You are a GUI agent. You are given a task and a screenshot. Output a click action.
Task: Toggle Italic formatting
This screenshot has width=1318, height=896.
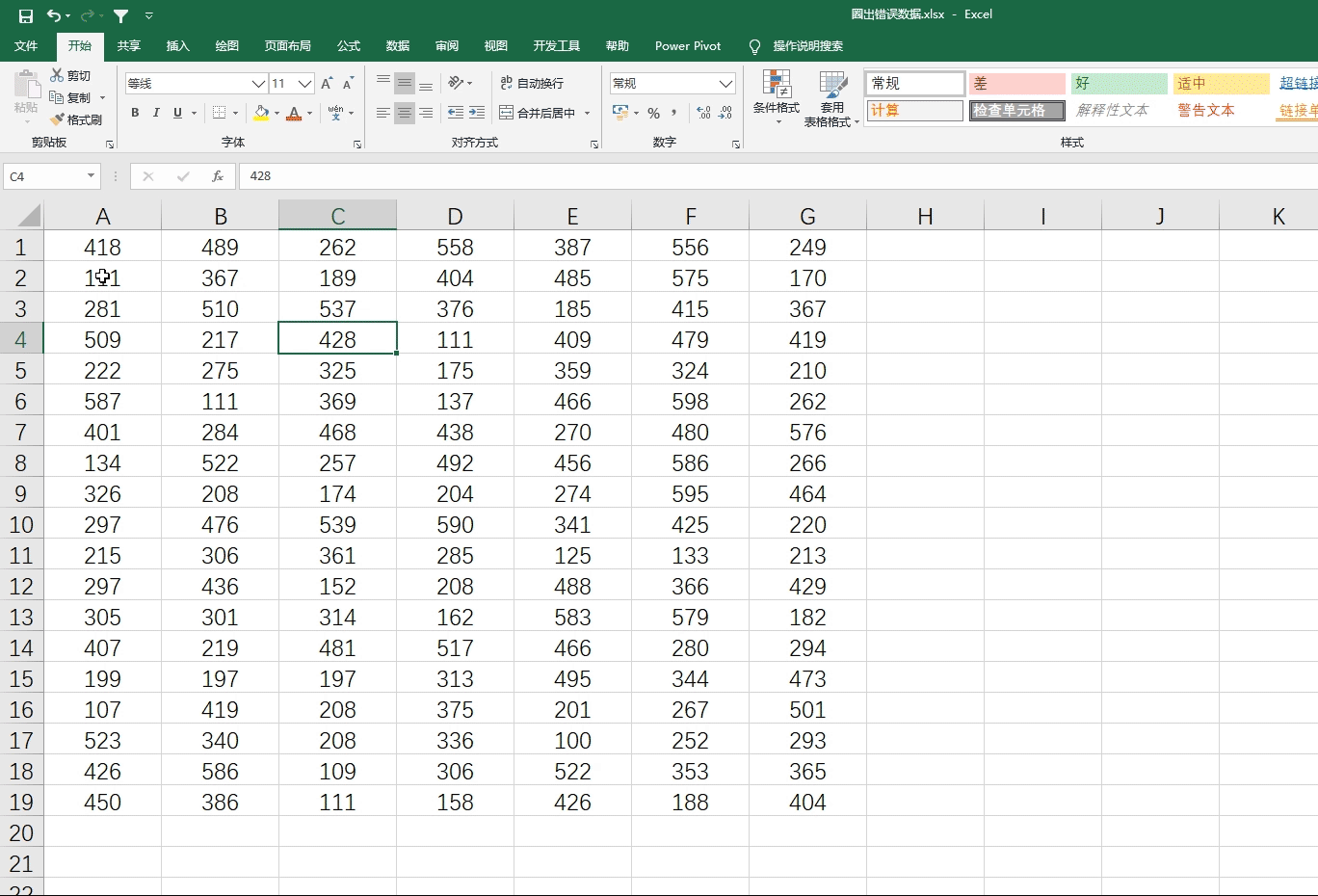tap(156, 113)
